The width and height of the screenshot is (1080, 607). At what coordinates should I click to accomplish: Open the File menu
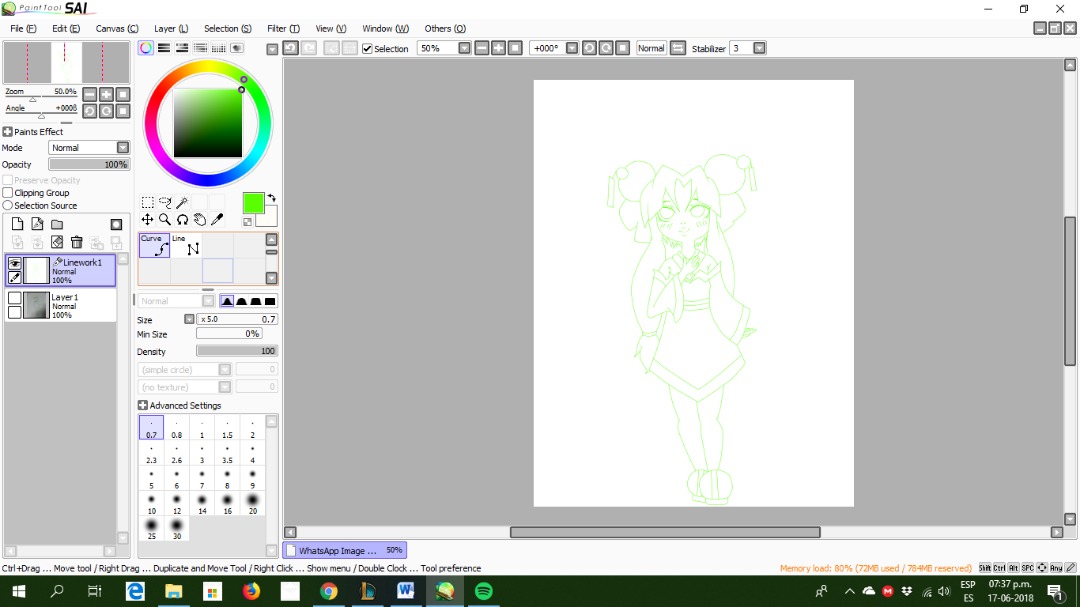[x=23, y=28]
